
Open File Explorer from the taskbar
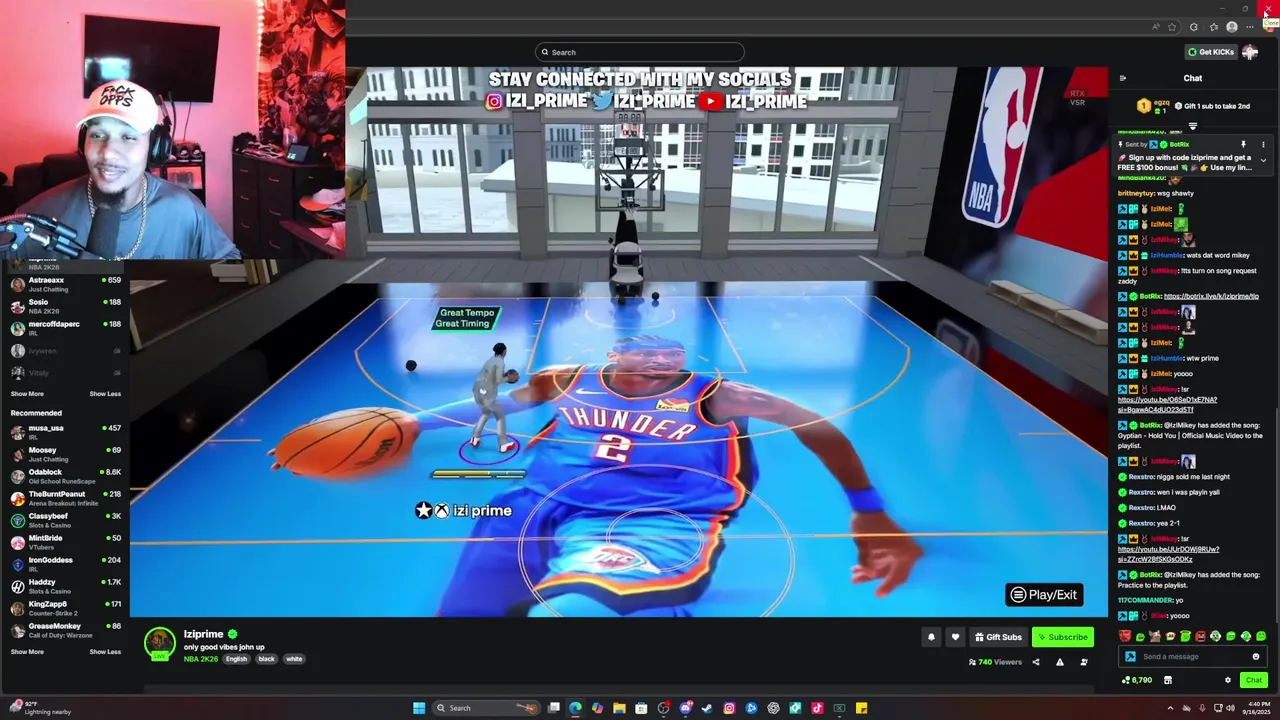coord(619,708)
